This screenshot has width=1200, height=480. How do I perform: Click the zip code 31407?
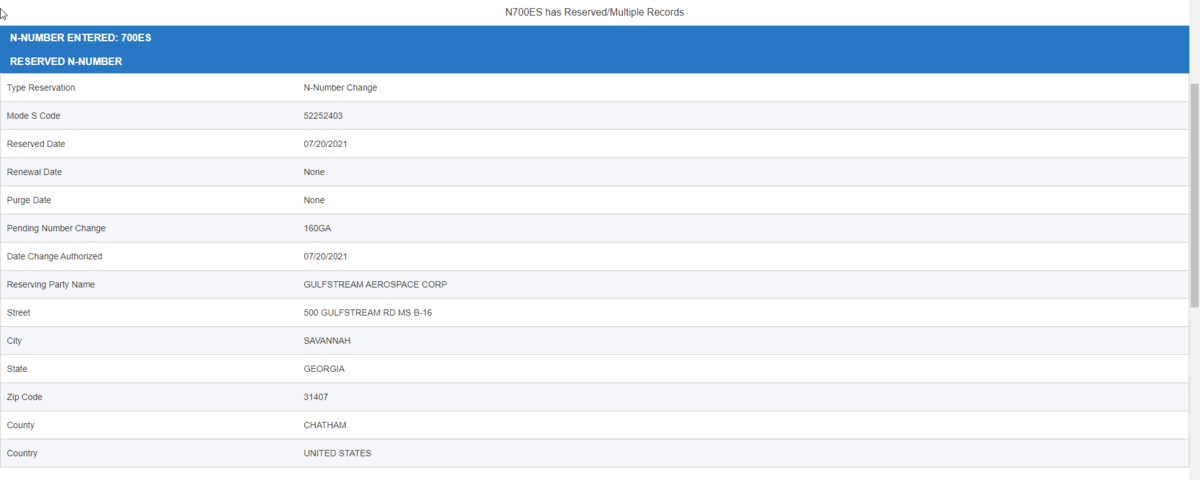point(315,397)
